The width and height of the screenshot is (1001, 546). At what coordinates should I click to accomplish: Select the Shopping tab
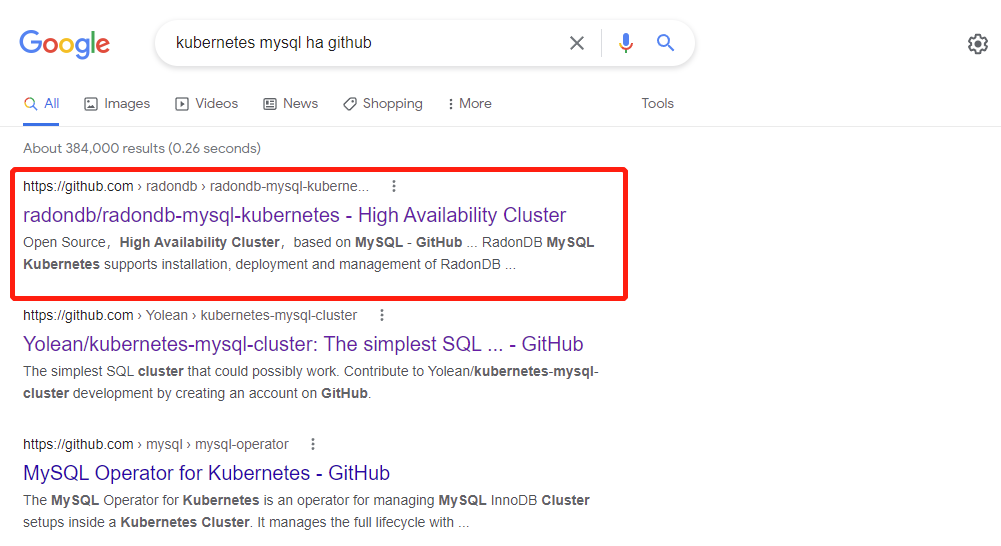[x=383, y=103]
